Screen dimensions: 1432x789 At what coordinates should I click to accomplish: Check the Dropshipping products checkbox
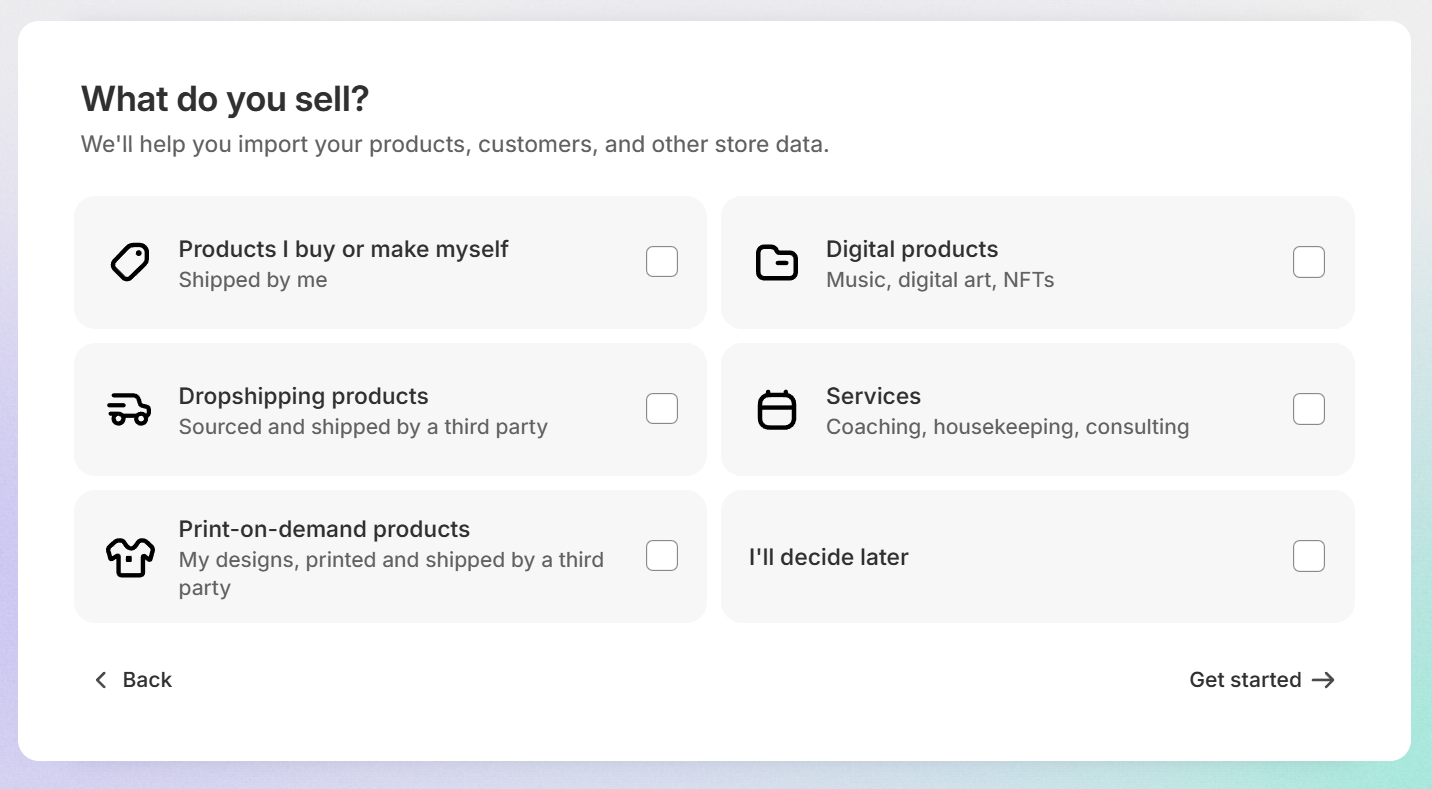click(x=661, y=408)
